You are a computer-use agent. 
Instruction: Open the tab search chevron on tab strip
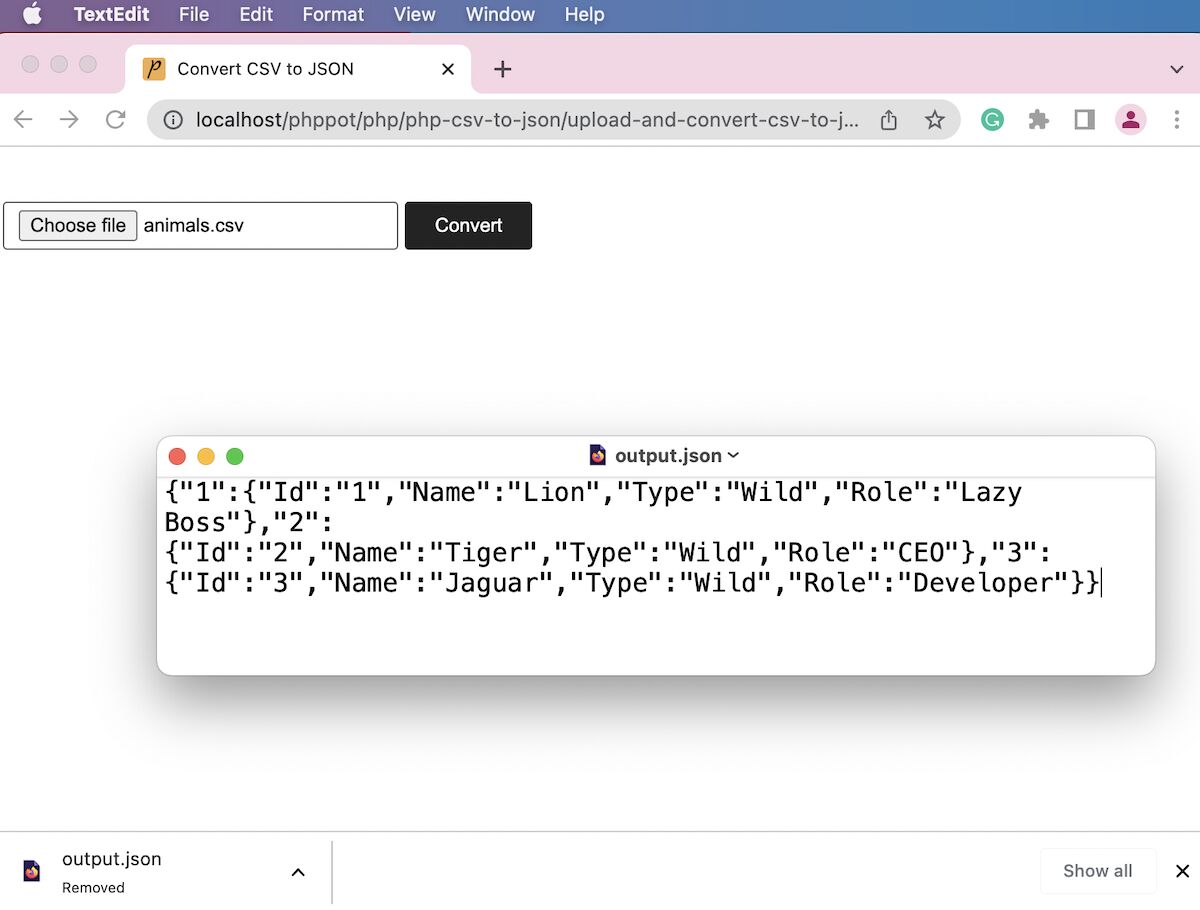point(1176,69)
